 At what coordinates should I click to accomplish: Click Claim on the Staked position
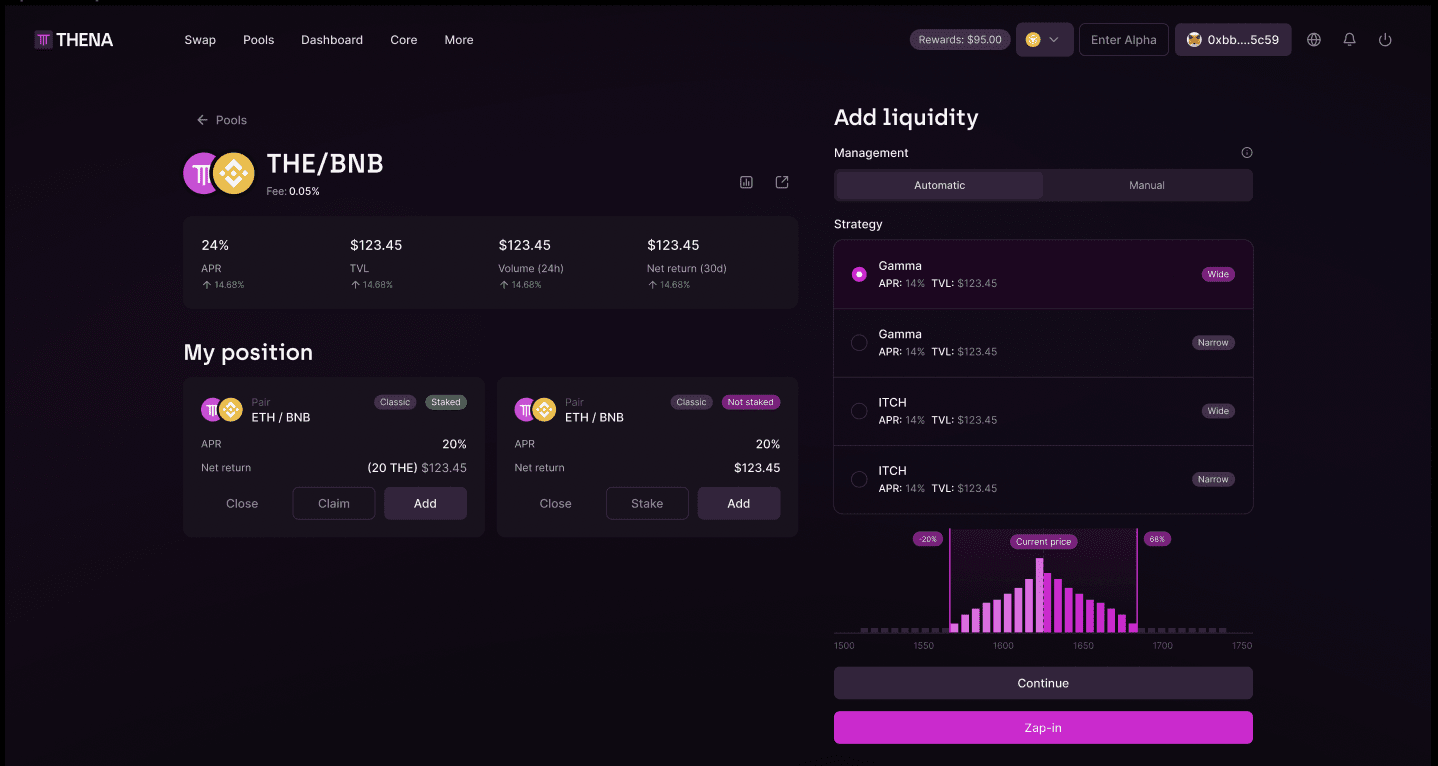point(334,504)
